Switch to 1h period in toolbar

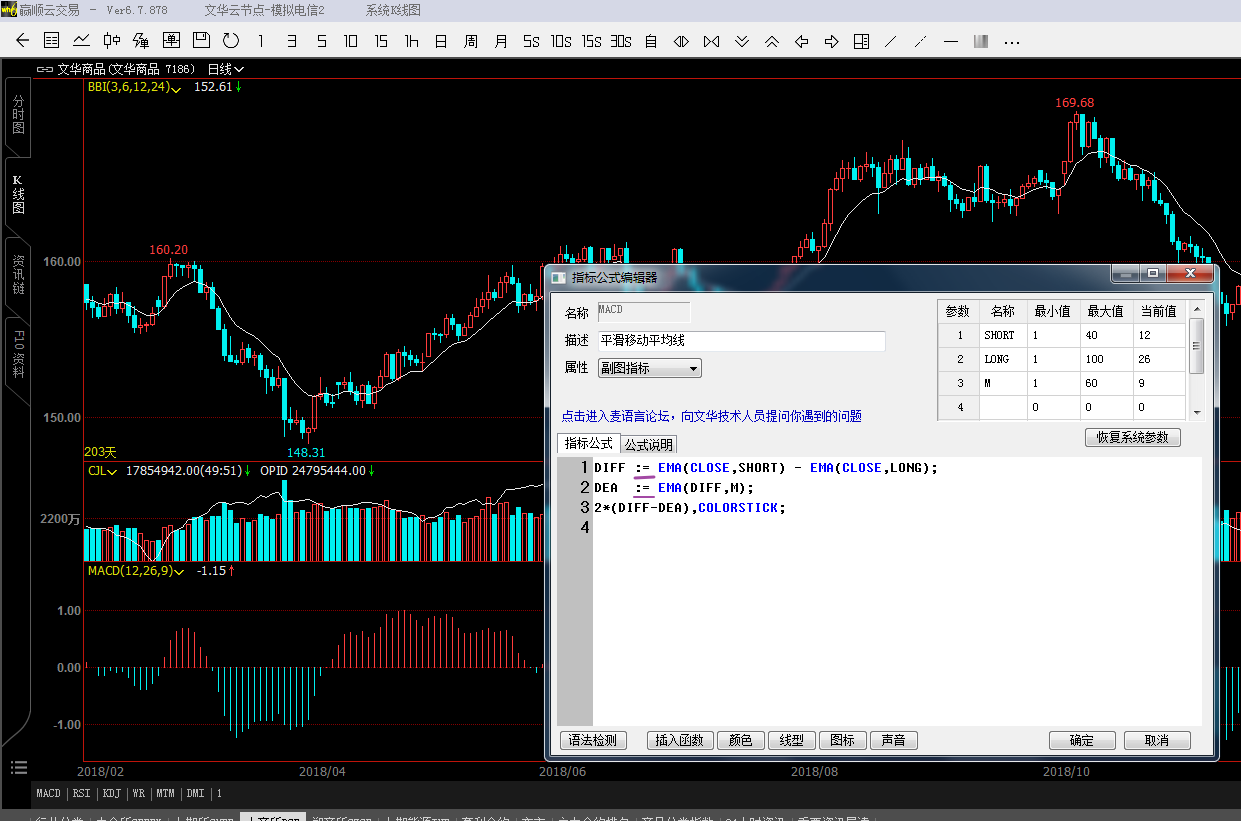tap(411, 41)
